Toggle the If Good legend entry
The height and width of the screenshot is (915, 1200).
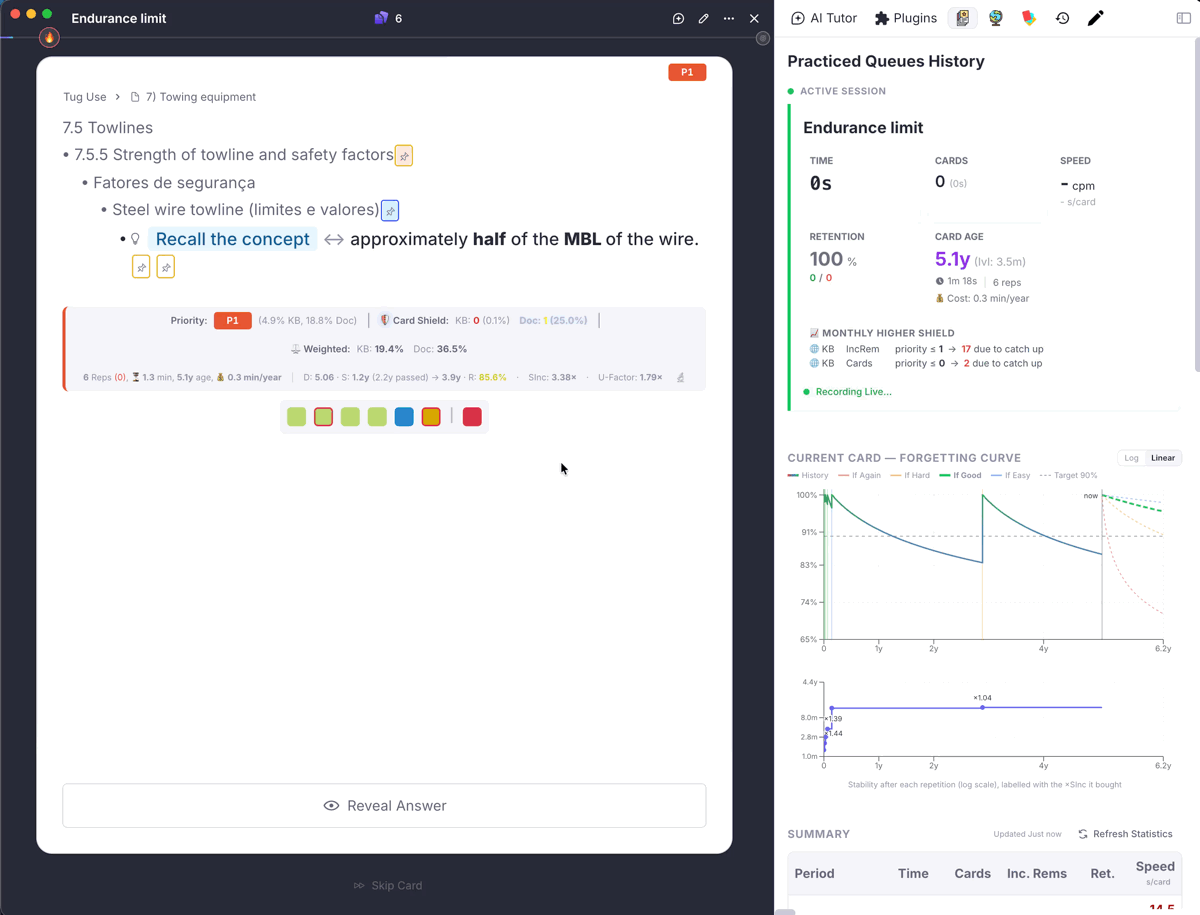(960, 476)
